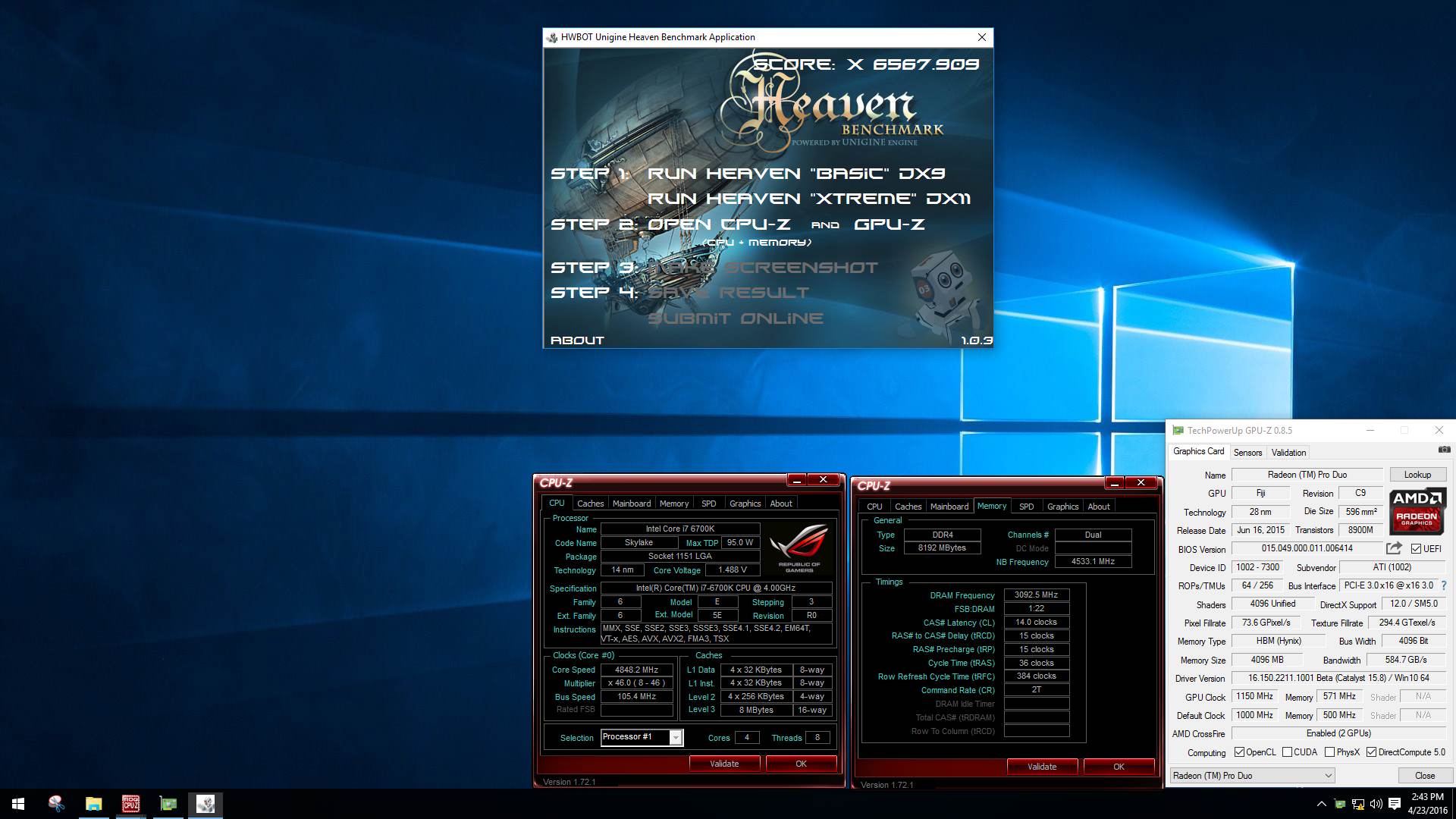Click Save Result in Heaven app
Screen dimensions: 1456x819
tap(728, 293)
